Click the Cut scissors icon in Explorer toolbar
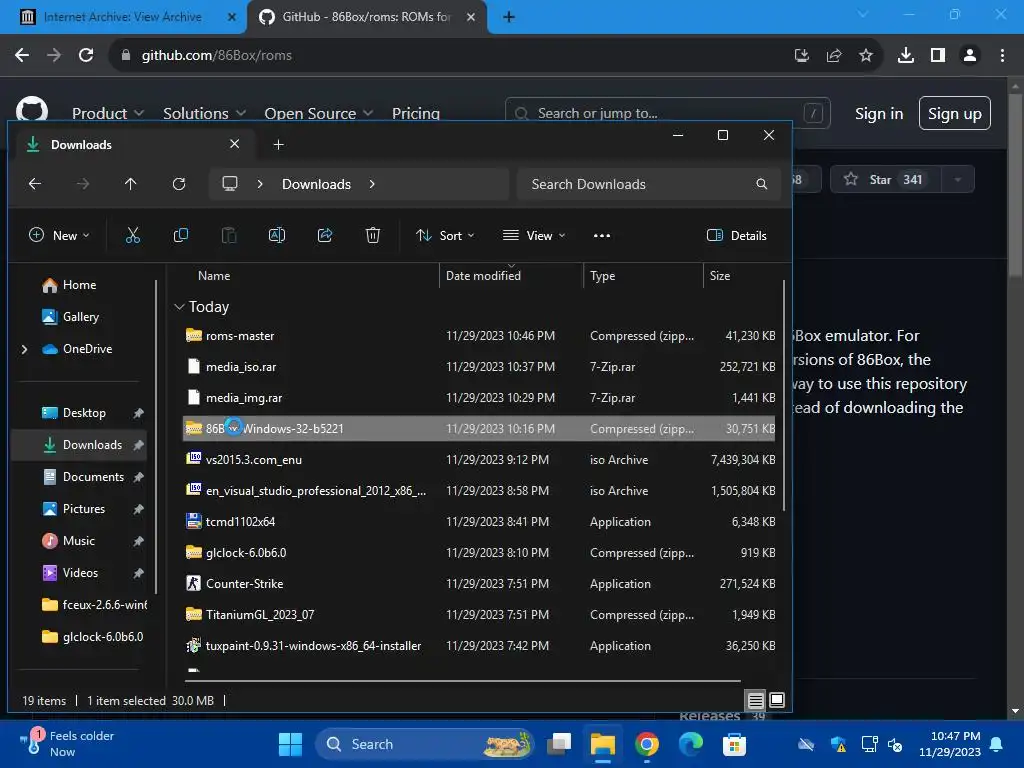This screenshot has height=768, width=1024. [x=133, y=235]
